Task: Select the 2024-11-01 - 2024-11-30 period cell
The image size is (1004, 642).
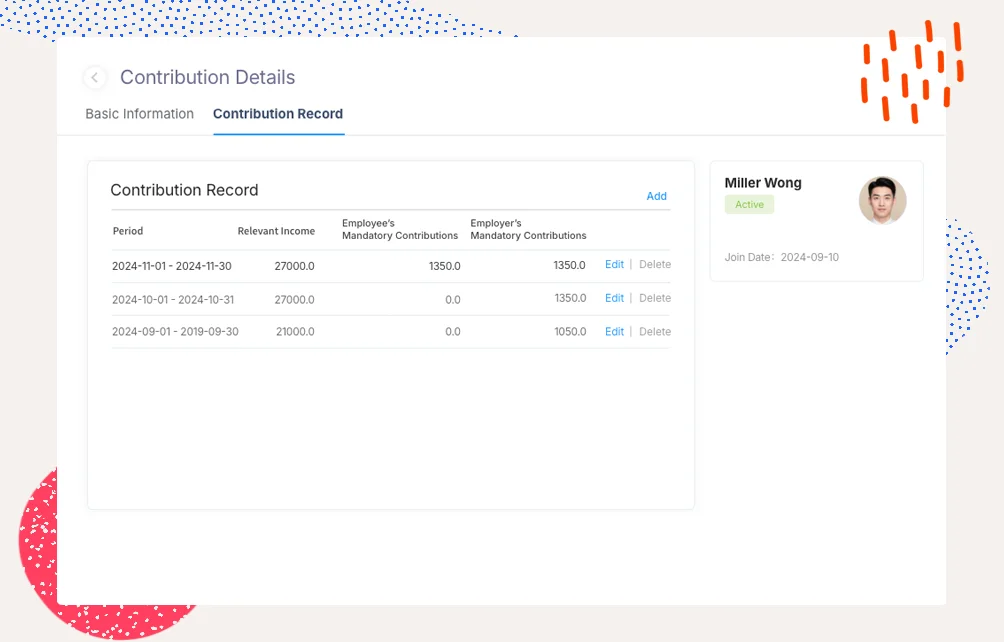Action: click(x=172, y=266)
